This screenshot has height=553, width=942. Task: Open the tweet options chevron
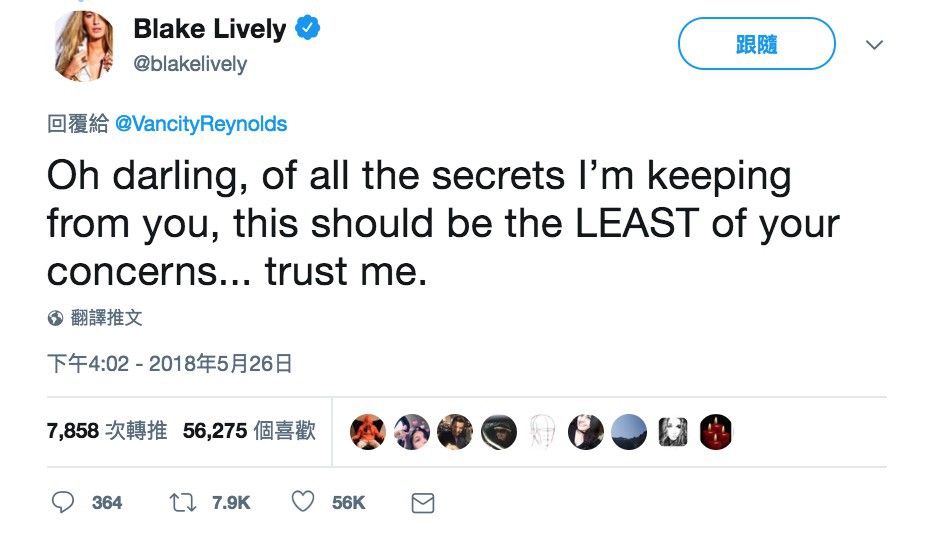(x=874, y=45)
